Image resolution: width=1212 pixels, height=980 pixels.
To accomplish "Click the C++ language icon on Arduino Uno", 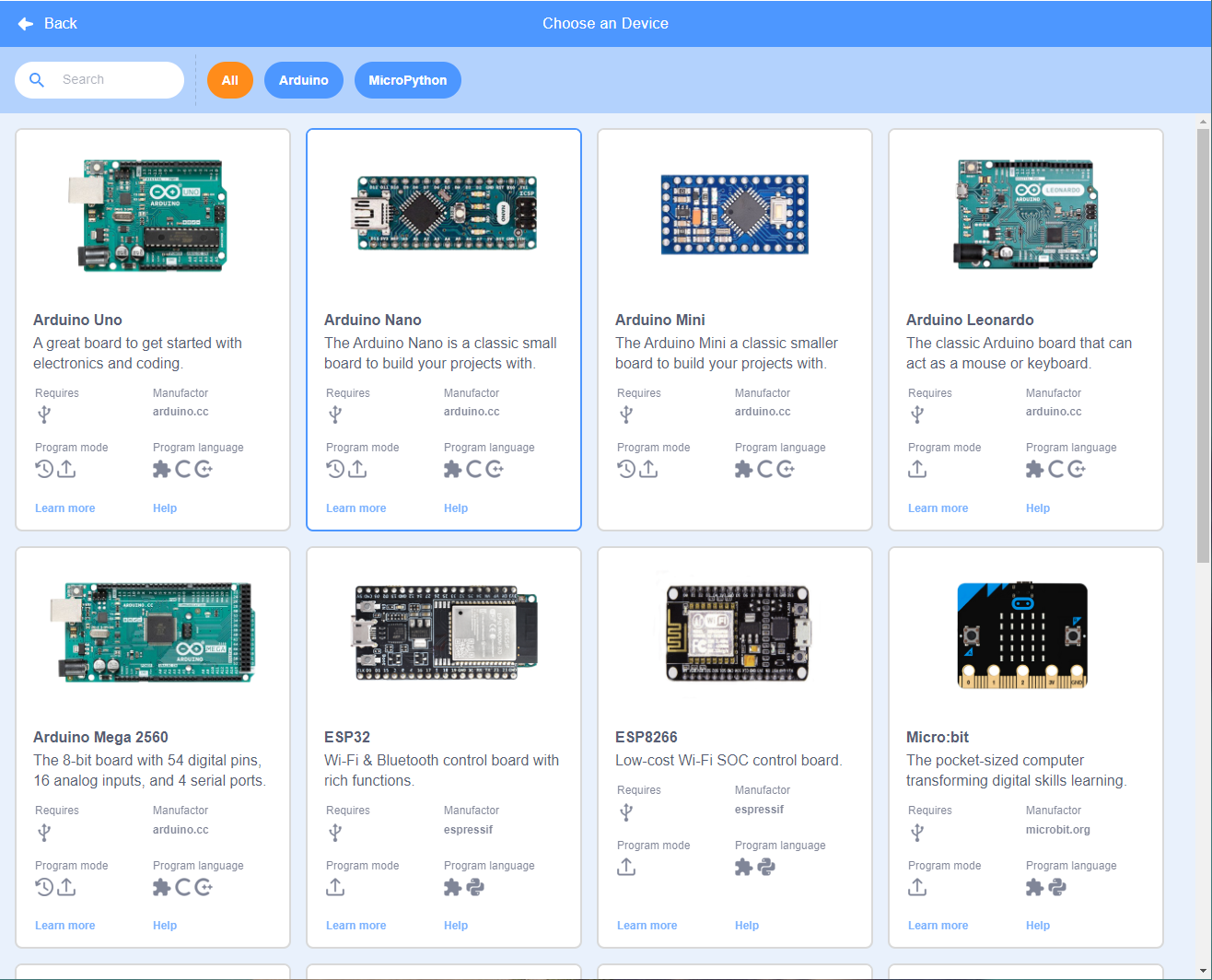I will [x=204, y=470].
